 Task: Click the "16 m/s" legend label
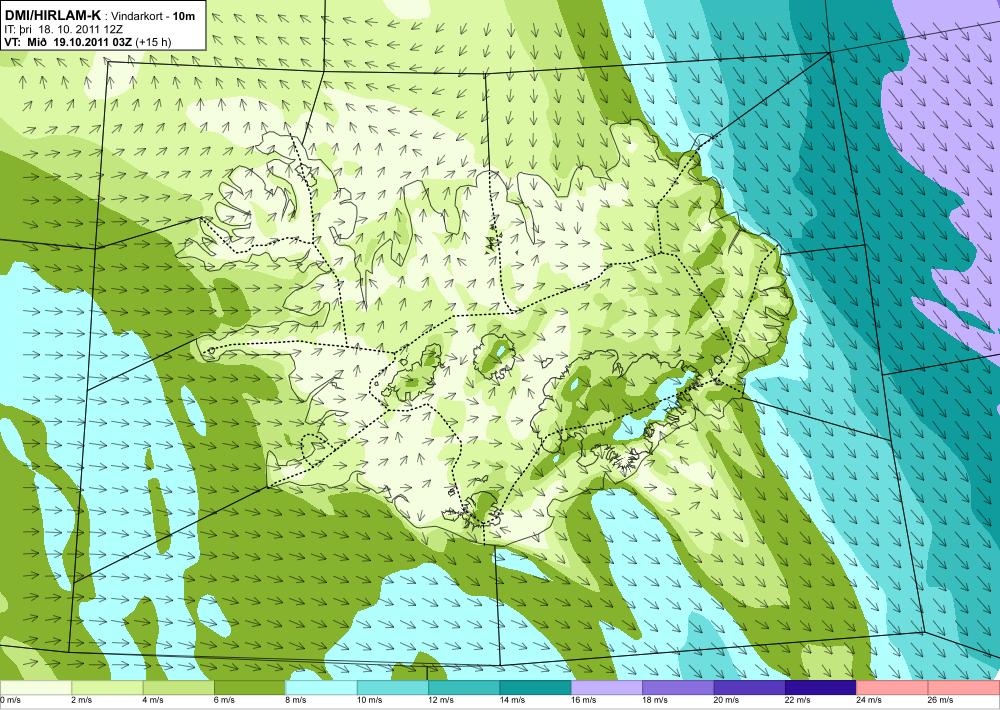tap(584, 700)
